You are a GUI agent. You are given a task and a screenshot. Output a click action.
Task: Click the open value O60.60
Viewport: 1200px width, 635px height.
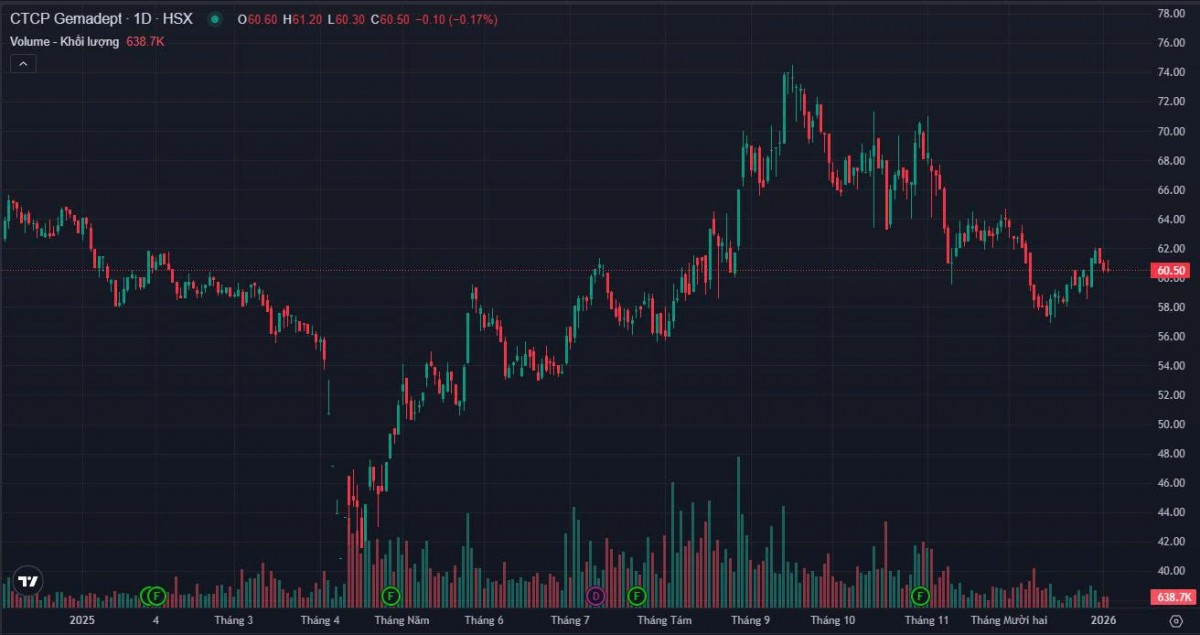click(257, 20)
